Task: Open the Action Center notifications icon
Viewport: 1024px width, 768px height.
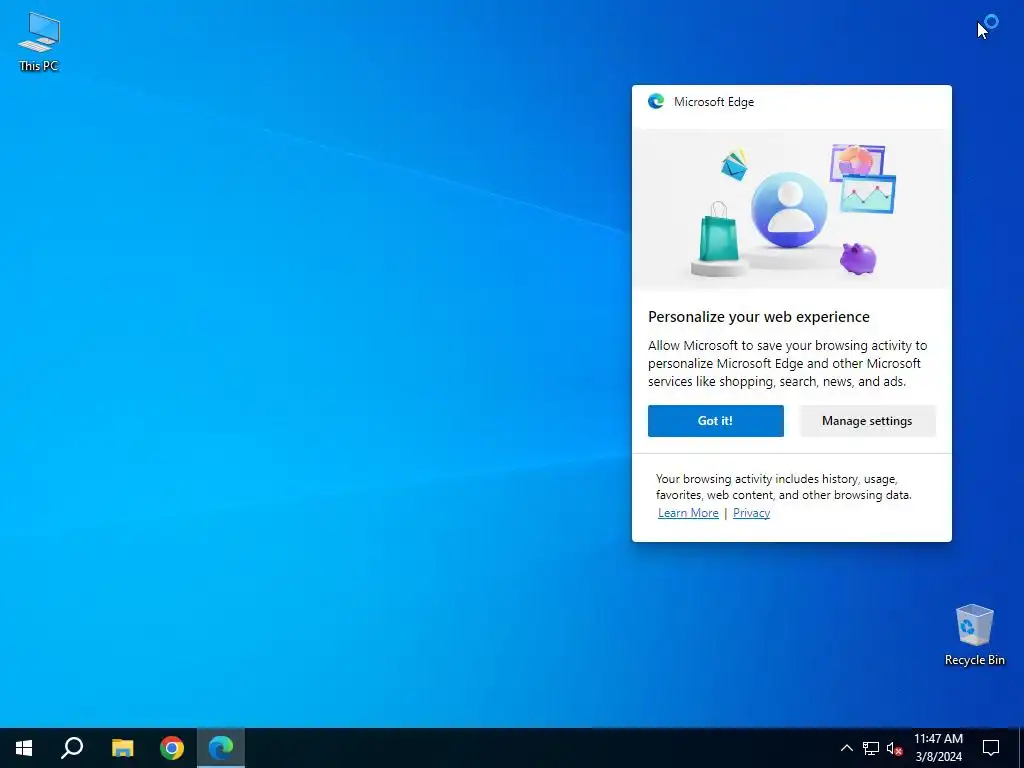Action: coord(991,748)
